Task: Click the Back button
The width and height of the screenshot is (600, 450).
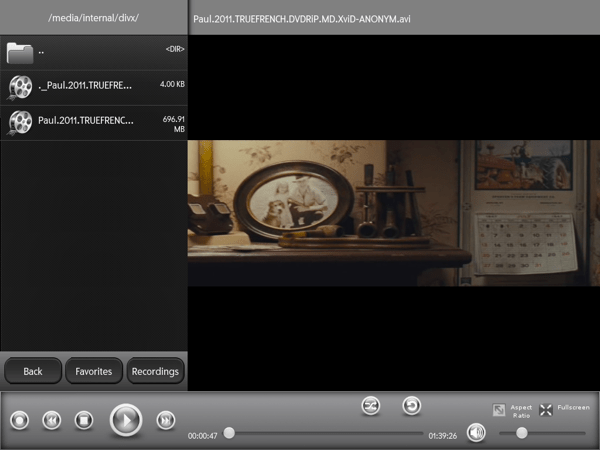Action: tap(33, 371)
